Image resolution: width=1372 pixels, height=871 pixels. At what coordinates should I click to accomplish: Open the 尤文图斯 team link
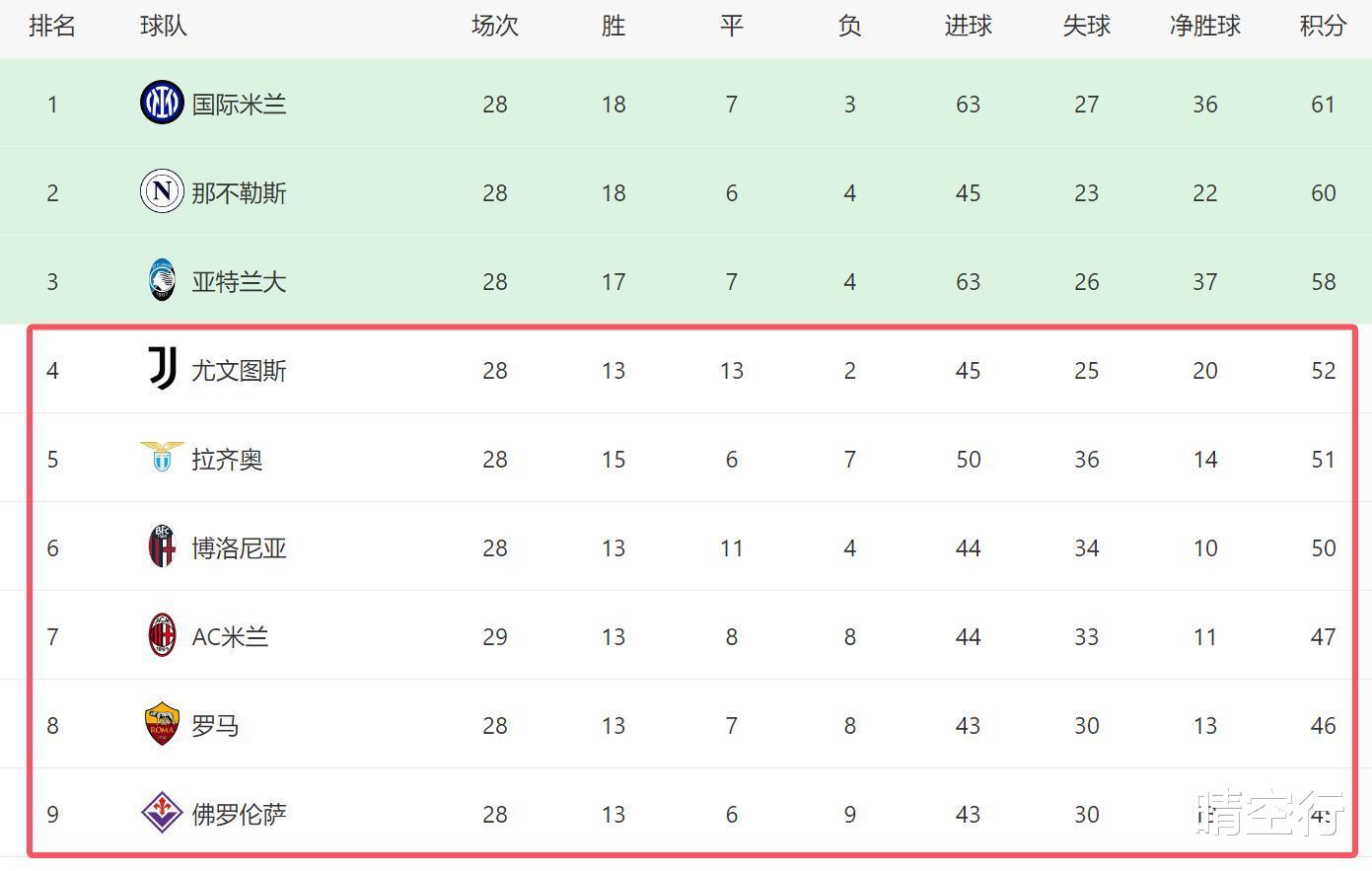coord(239,371)
